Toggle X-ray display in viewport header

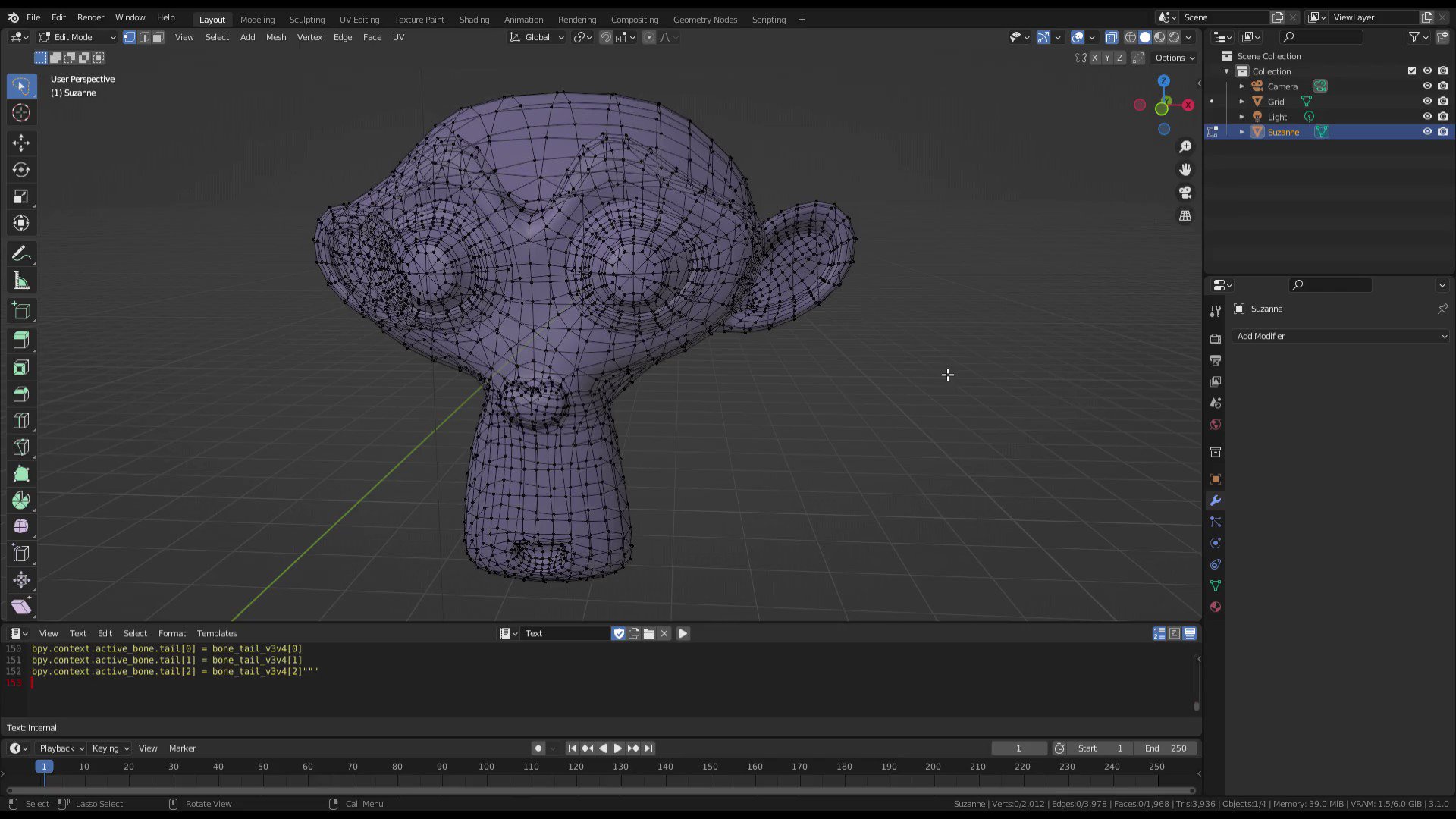coord(1111,37)
